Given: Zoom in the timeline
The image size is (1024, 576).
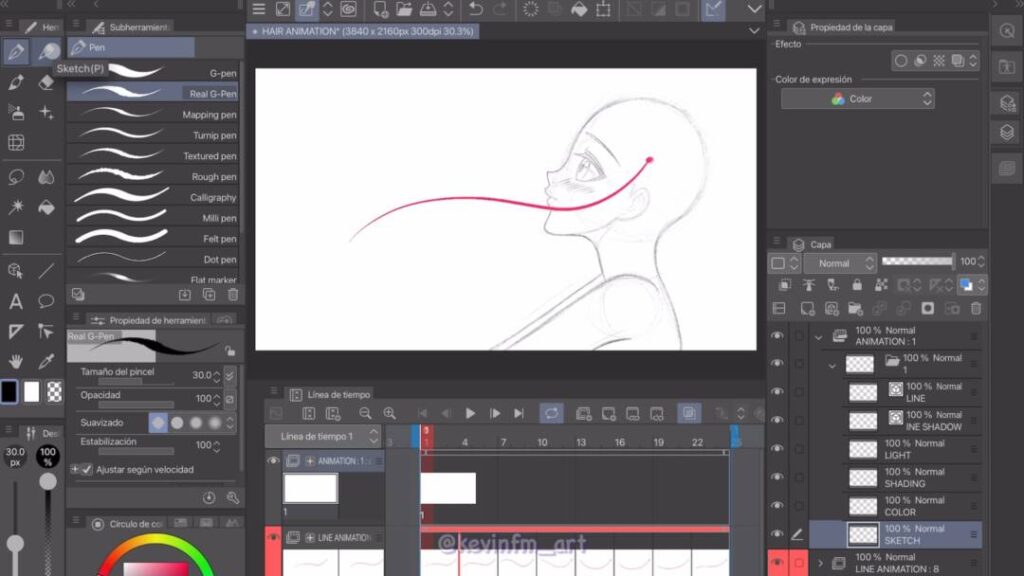Looking at the screenshot, I should [389, 413].
